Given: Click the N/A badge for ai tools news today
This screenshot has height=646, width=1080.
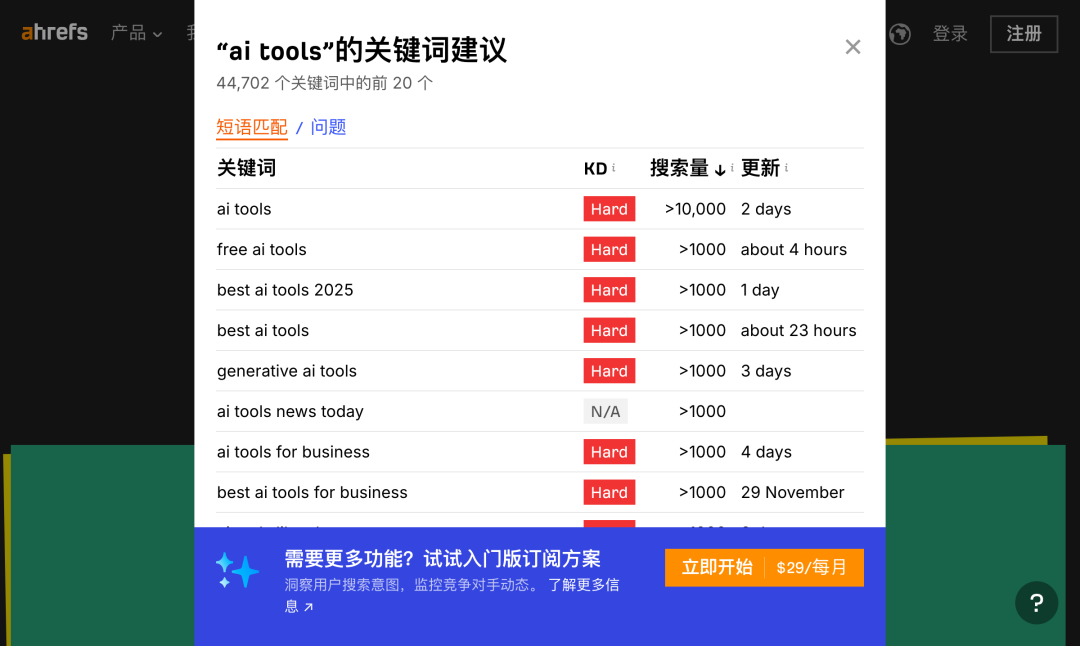Looking at the screenshot, I should pyautogui.click(x=605, y=411).
